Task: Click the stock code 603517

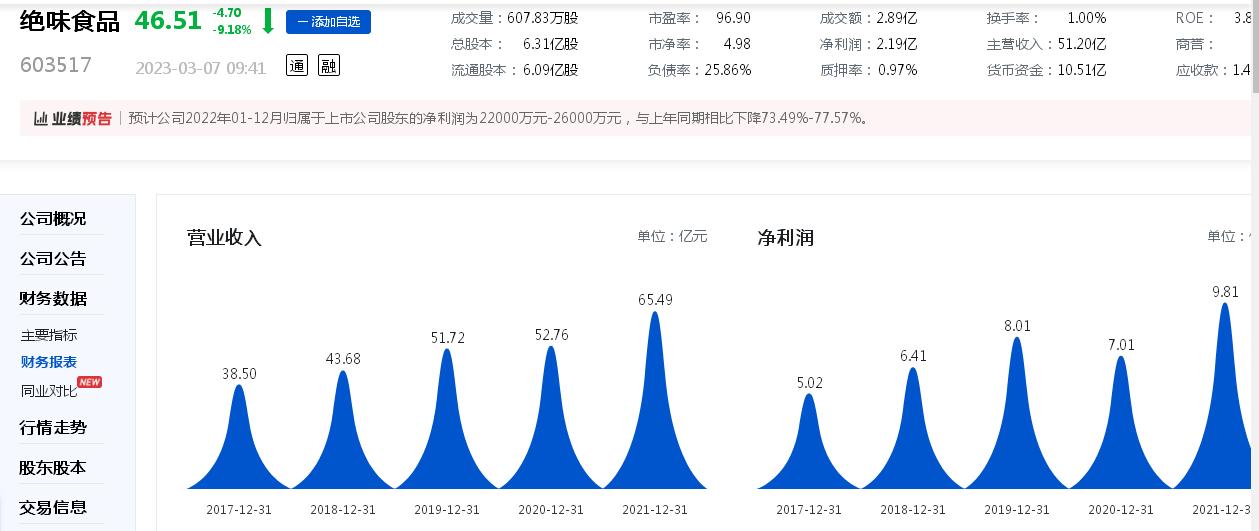Action: [56, 65]
